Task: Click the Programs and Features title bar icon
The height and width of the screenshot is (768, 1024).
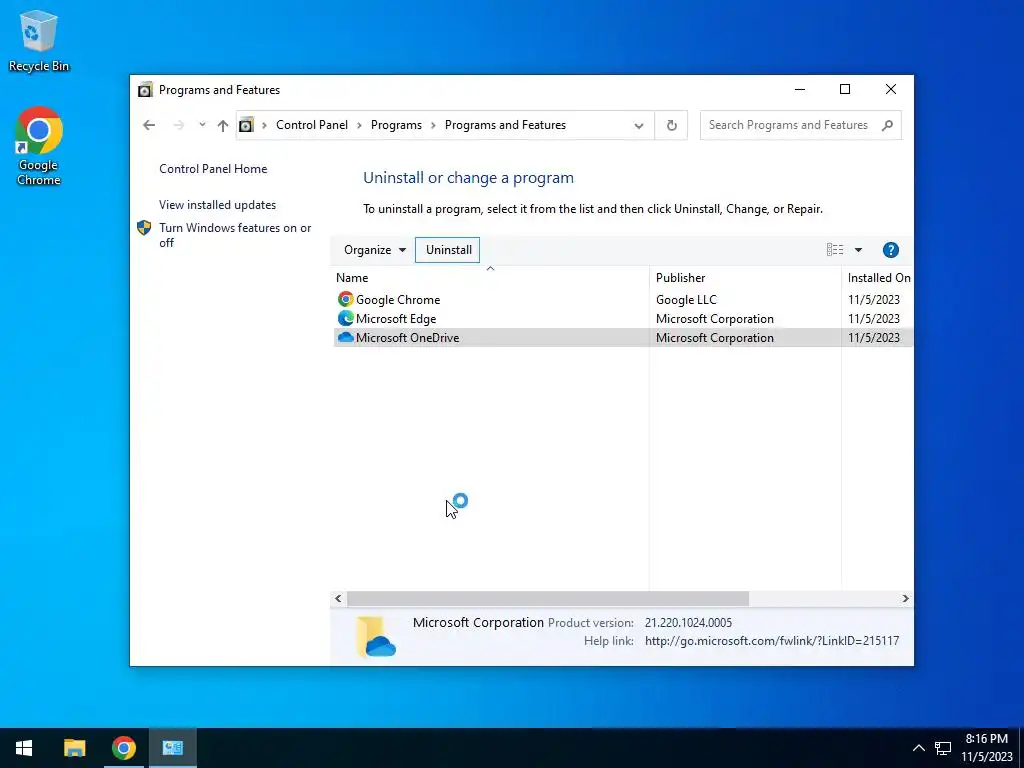Action: (x=145, y=89)
